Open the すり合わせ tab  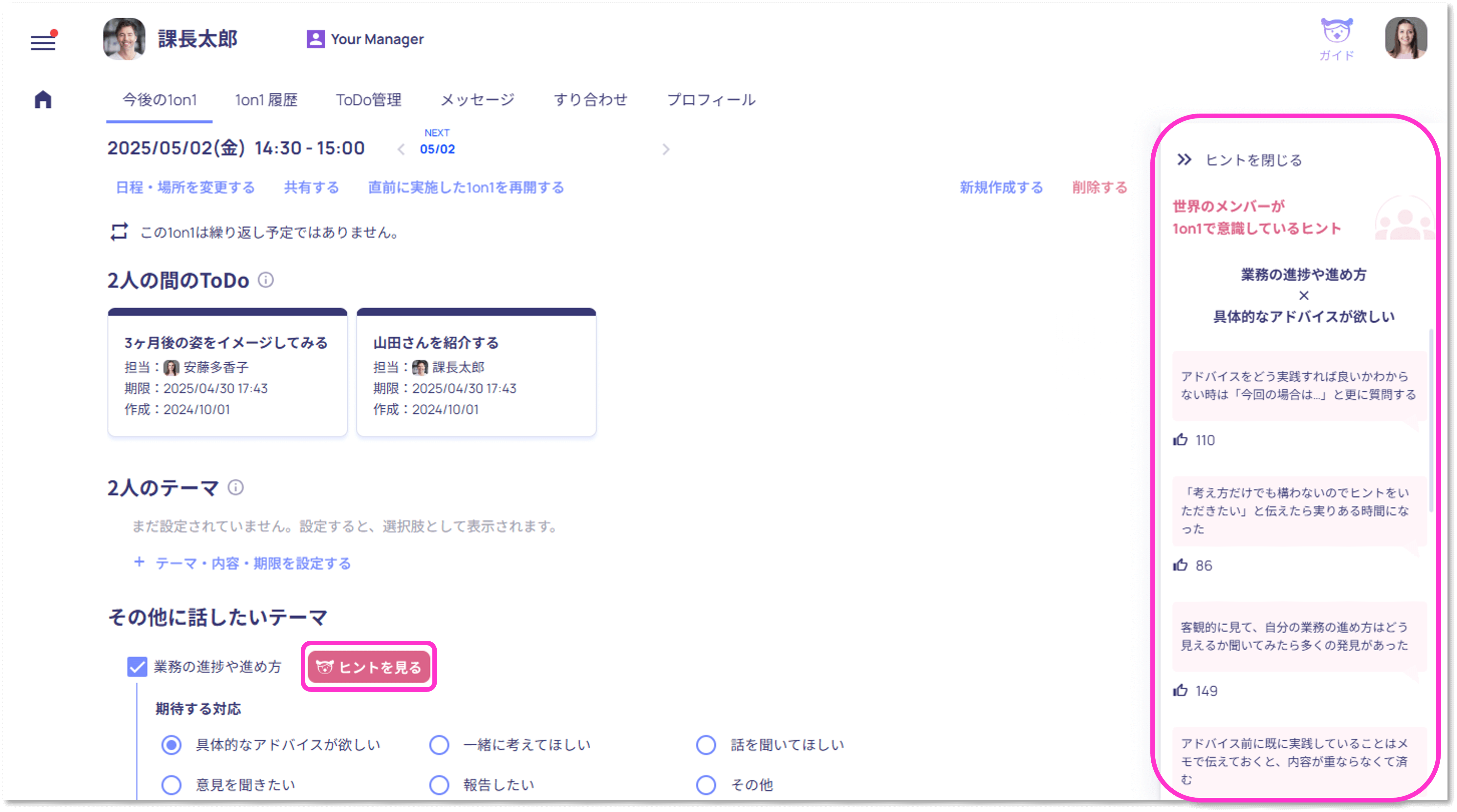591,100
